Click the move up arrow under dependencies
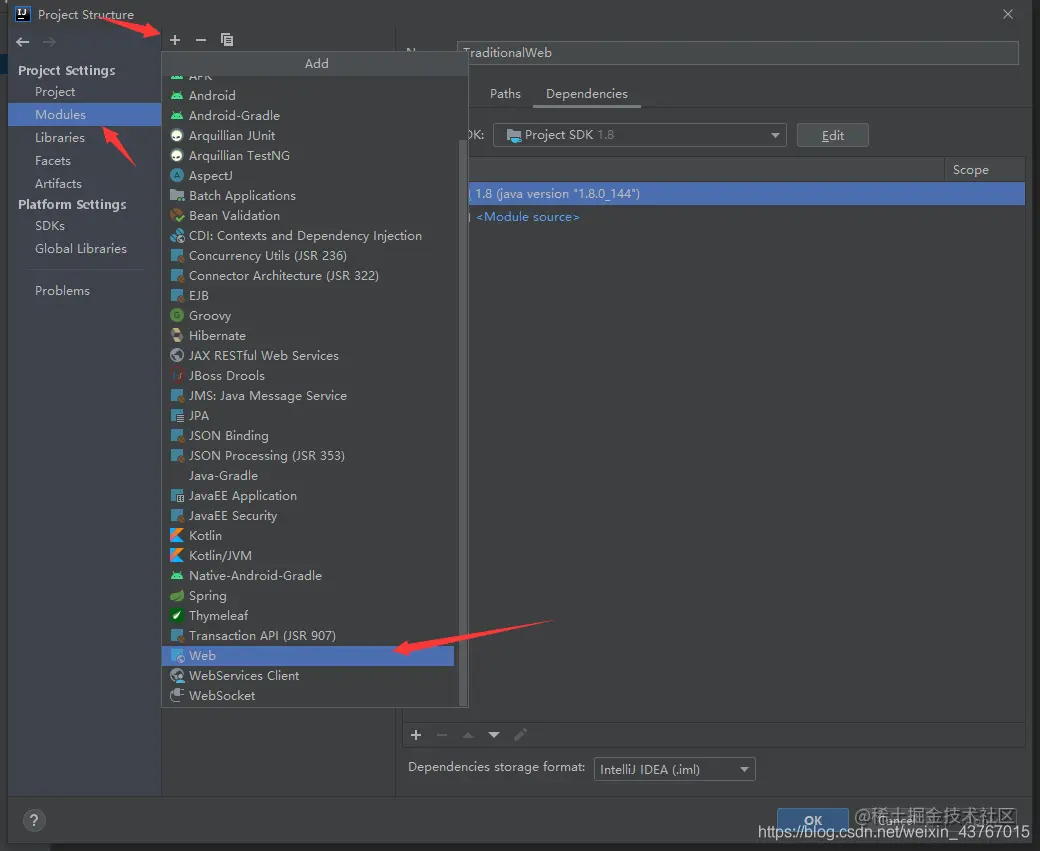The image size is (1040, 851). click(x=468, y=735)
